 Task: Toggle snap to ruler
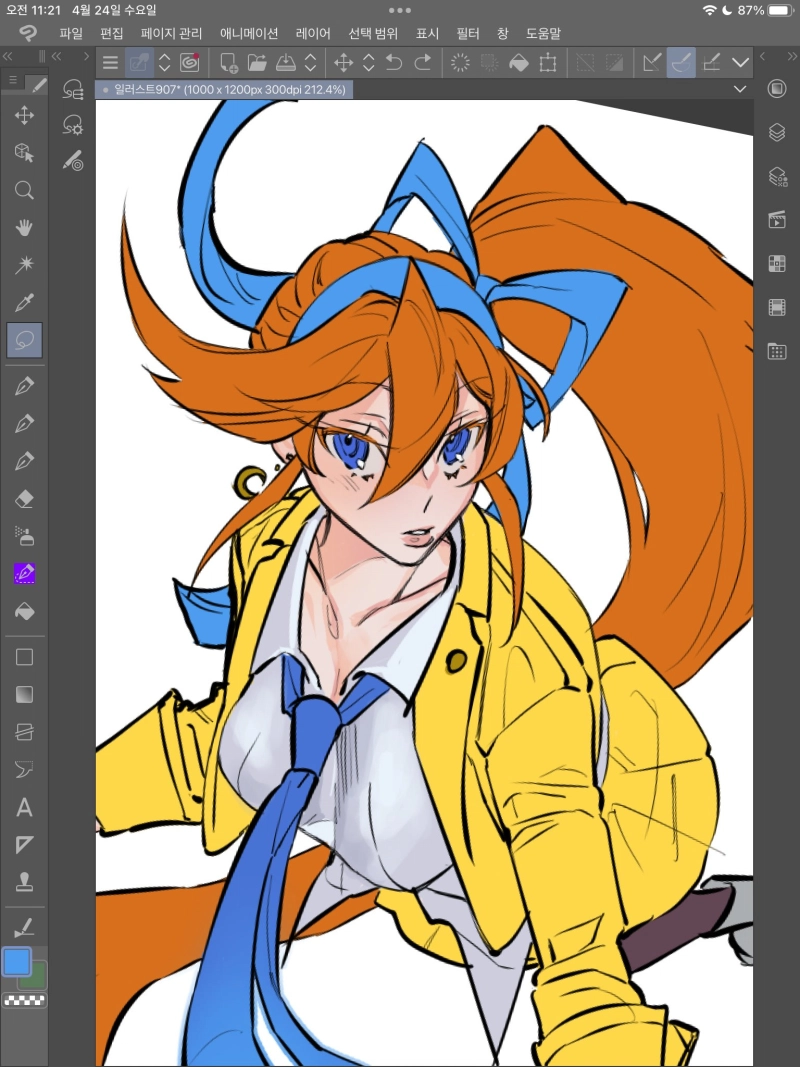click(x=652, y=63)
